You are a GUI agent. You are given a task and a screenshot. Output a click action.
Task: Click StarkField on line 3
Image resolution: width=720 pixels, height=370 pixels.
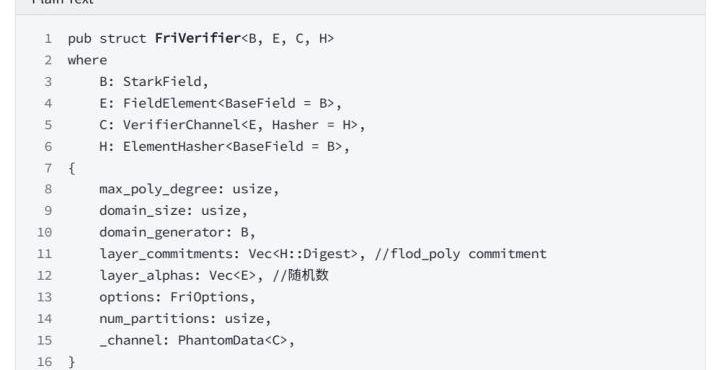[162, 81]
